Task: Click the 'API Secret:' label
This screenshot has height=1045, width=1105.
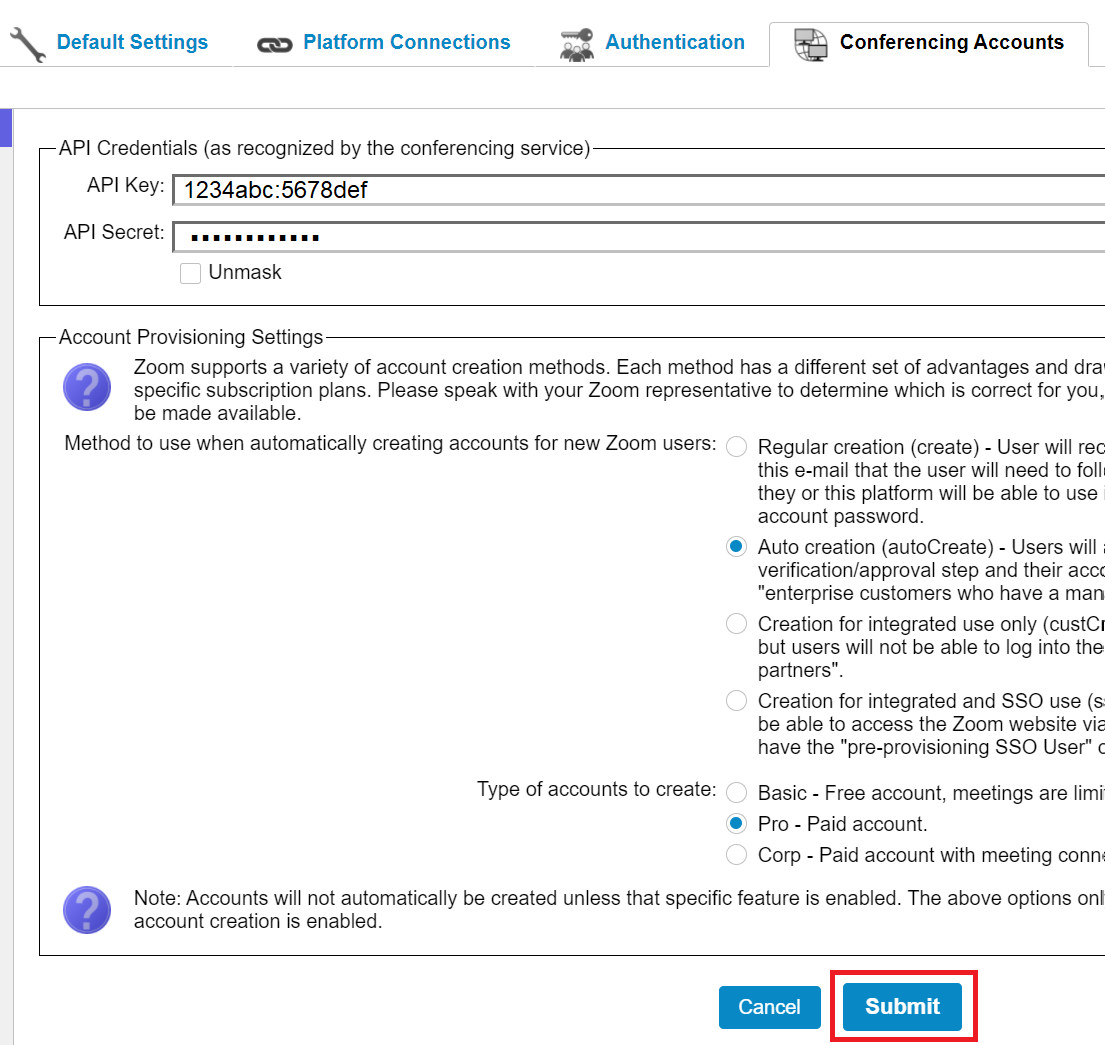Action: coord(113,232)
